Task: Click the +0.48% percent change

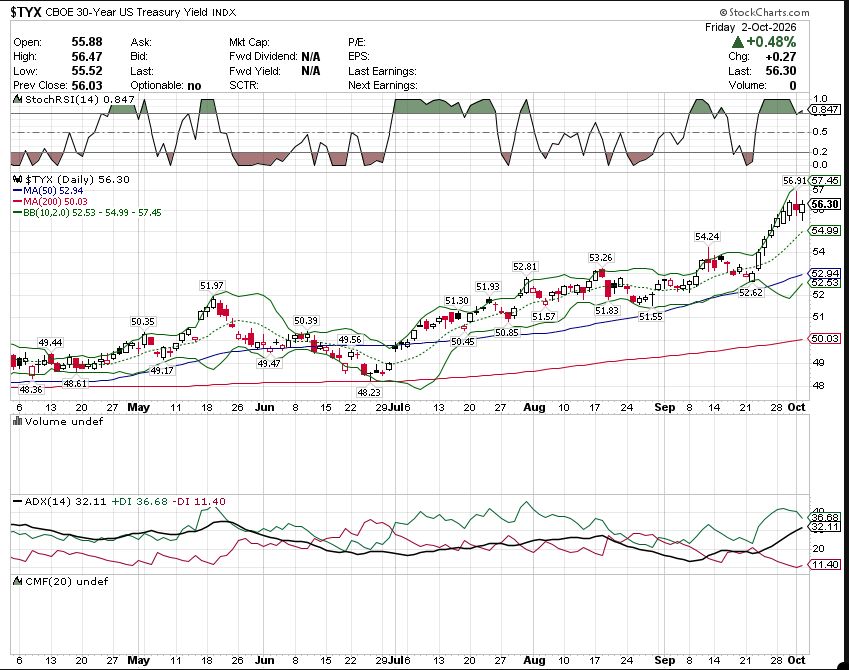Action: pyautogui.click(x=771, y=42)
